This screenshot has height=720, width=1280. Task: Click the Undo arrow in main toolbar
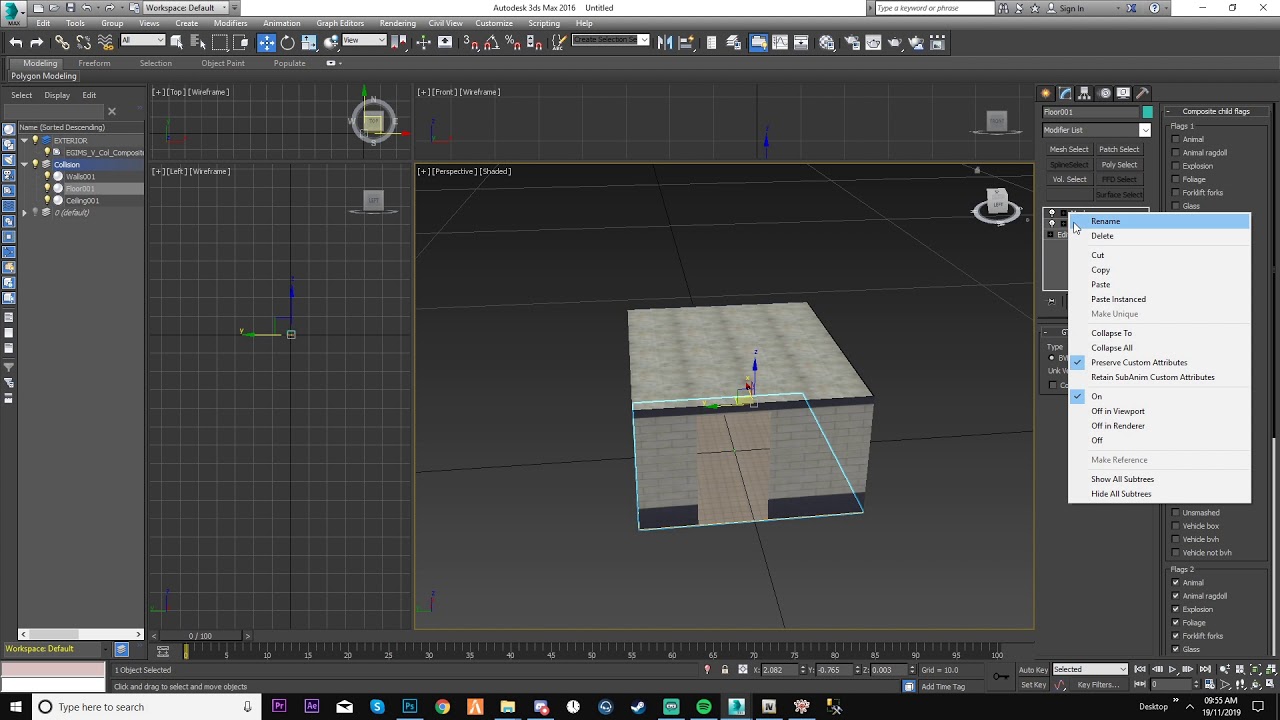click(x=16, y=42)
